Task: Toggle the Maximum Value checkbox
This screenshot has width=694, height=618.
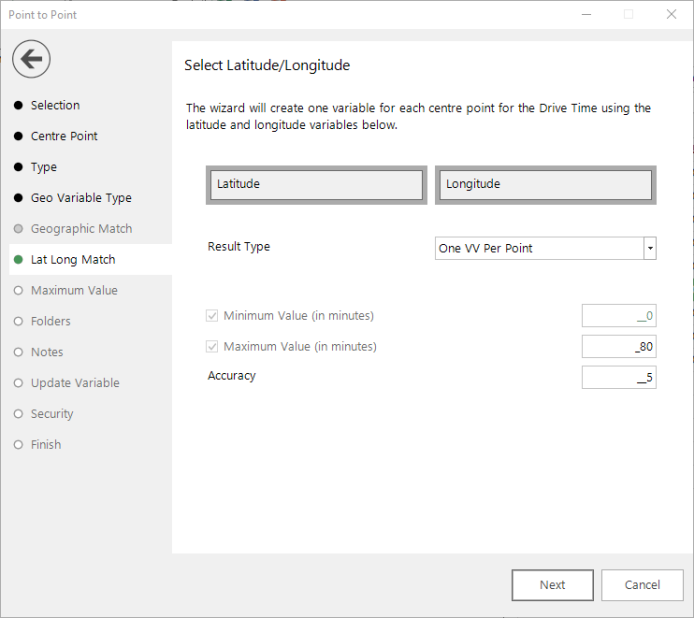Action: [x=212, y=347]
